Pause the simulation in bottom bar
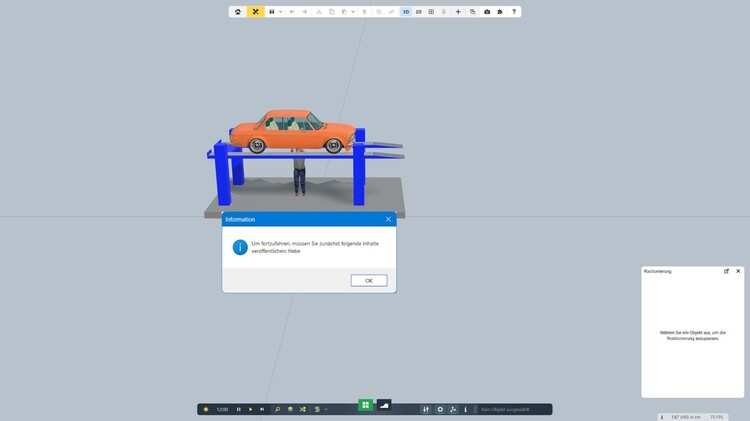Image resolution: width=750 pixels, height=421 pixels. pos(238,409)
